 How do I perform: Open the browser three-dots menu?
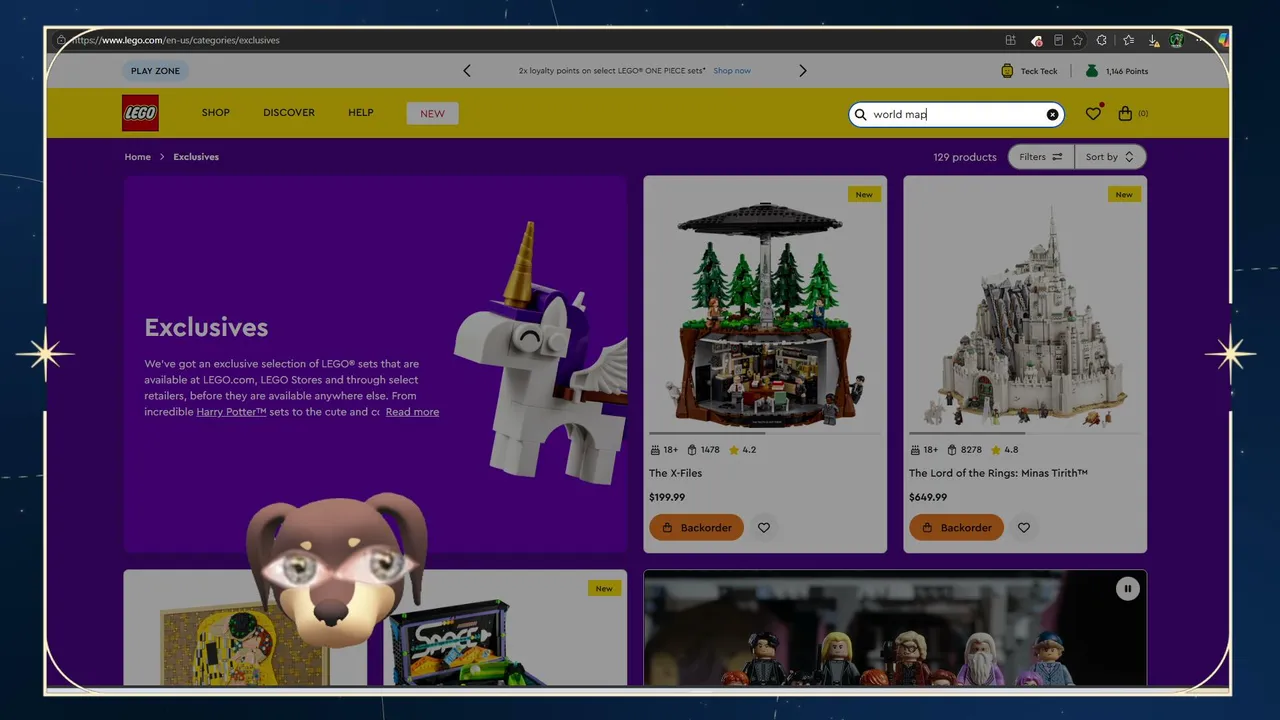click(1201, 41)
